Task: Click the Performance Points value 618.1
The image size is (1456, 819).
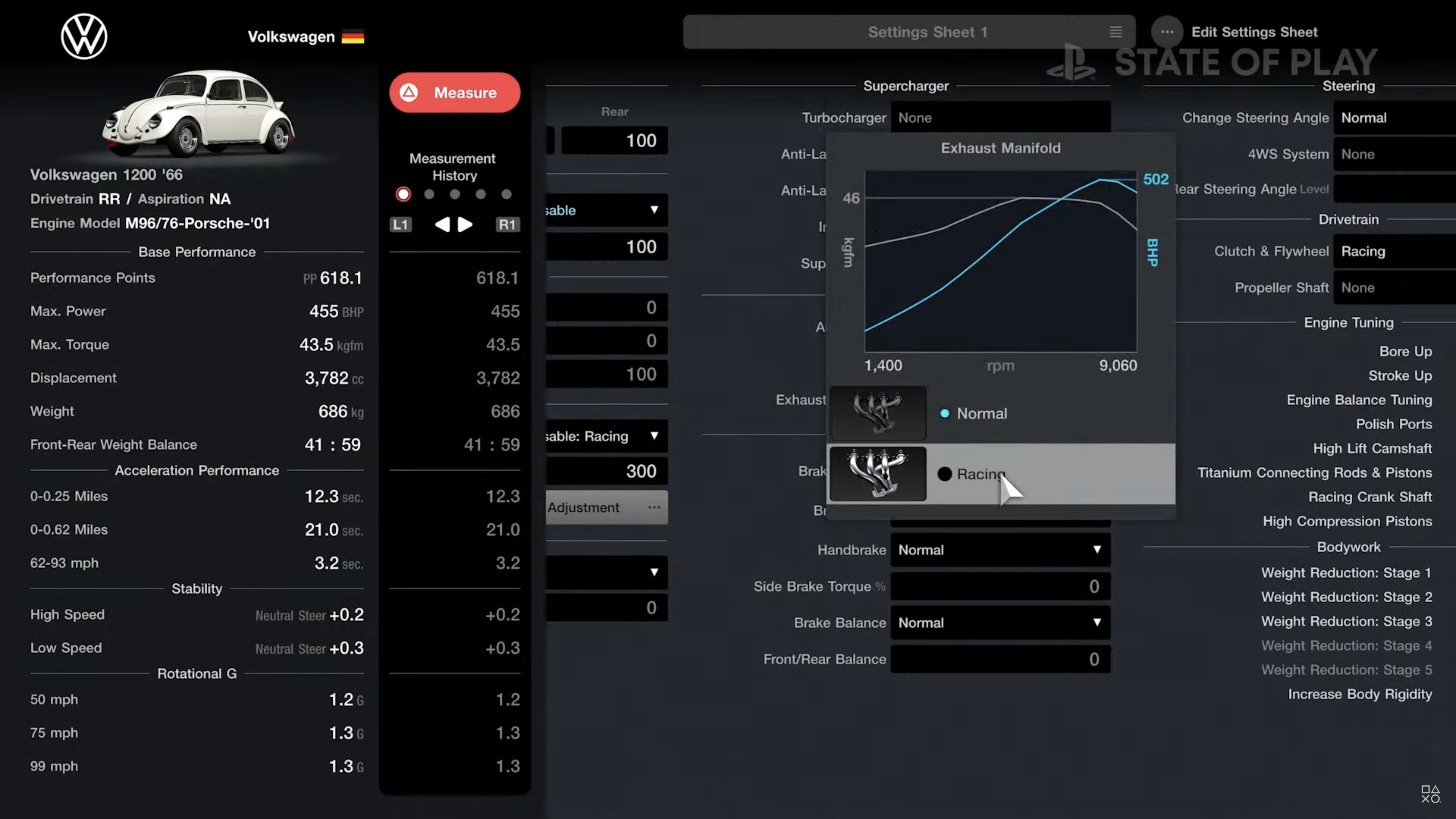Action: tap(340, 278)
